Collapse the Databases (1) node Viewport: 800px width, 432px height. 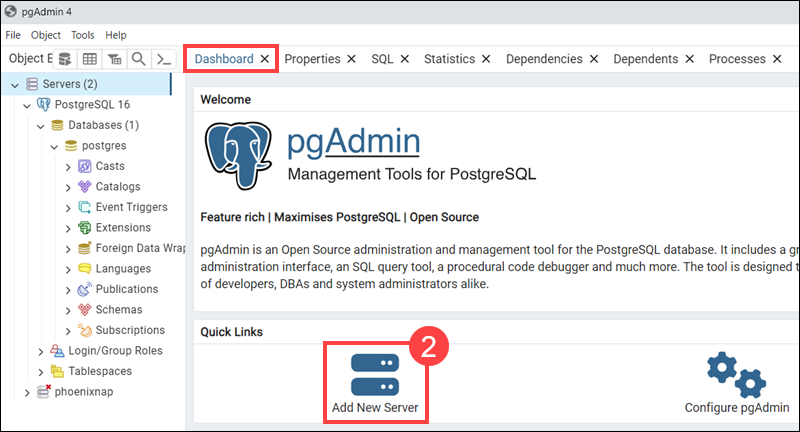coord(41,126)
